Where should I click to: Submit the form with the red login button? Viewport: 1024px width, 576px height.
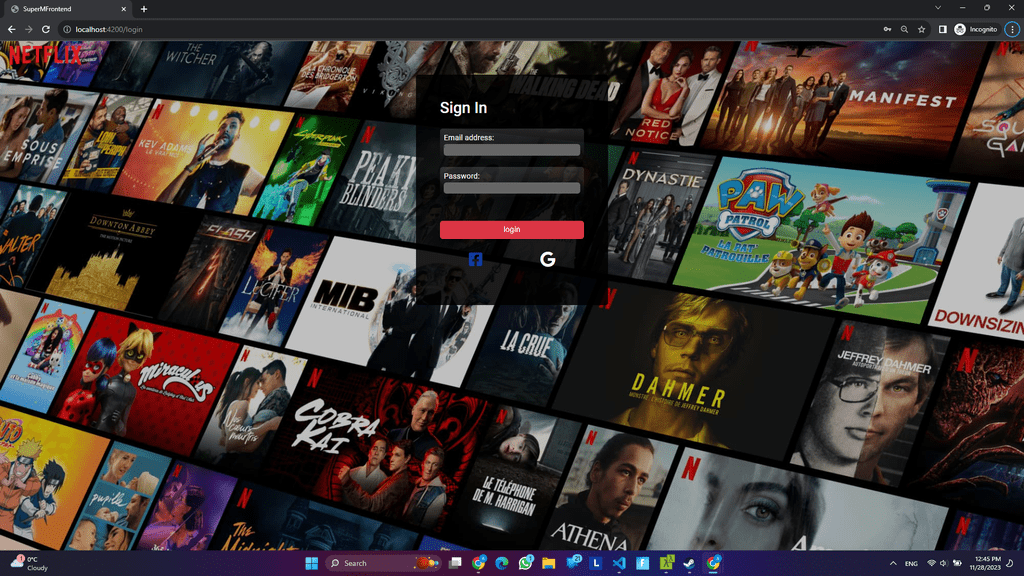pos(511,229)
